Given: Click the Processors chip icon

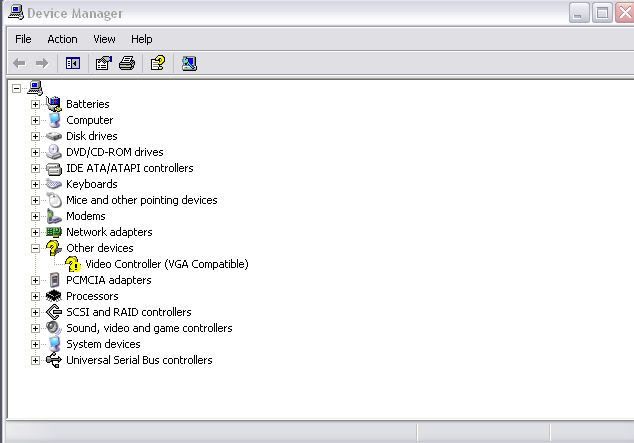Looking at the screenshot, I should point(53,296).
